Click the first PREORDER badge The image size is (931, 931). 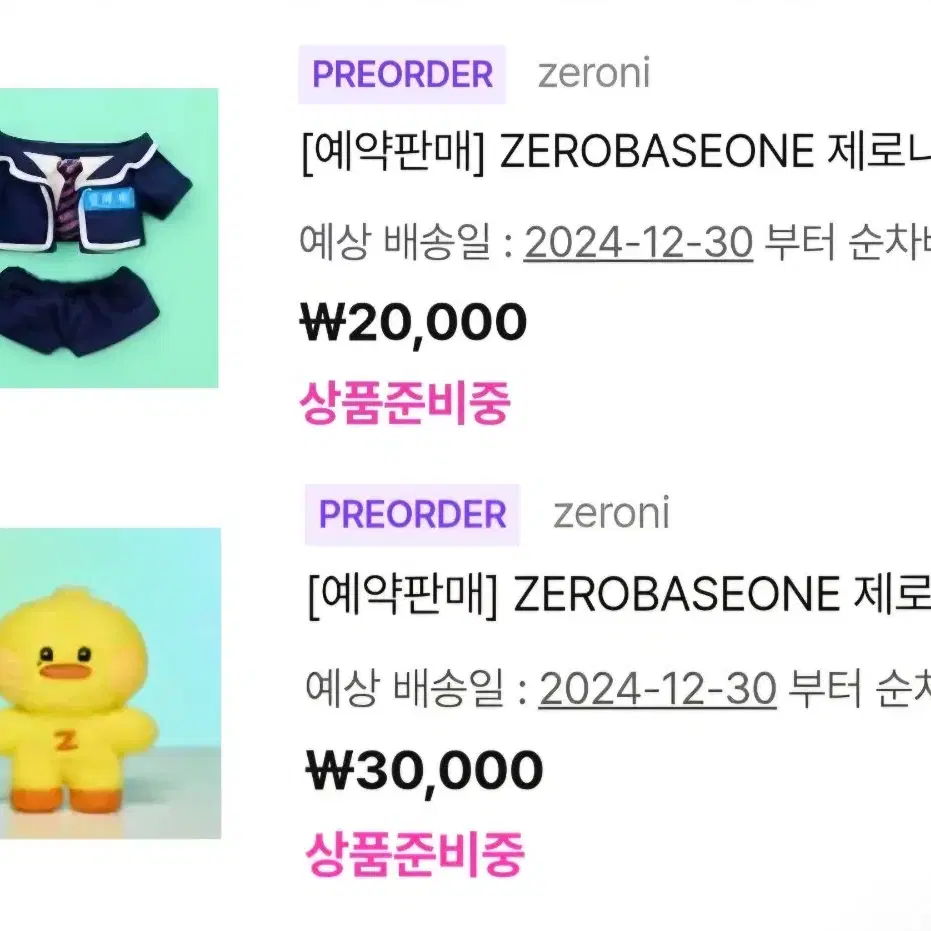[402, 74]
